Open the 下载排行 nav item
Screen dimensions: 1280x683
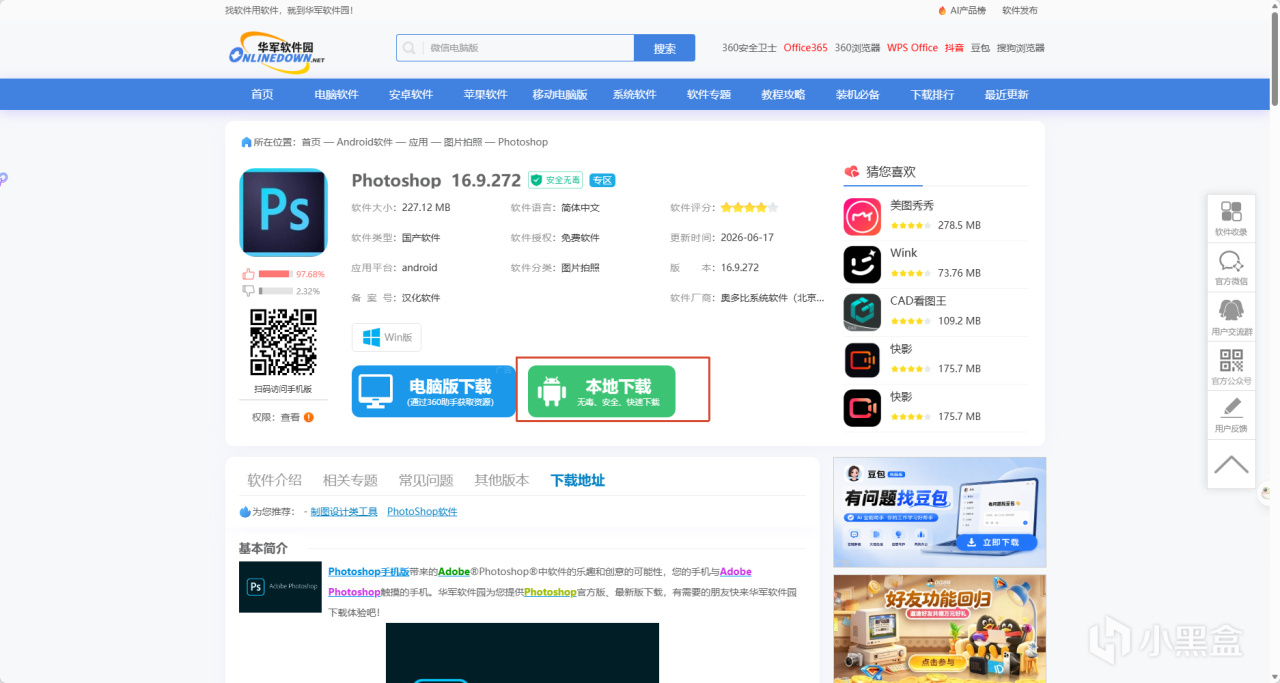pos(932,94)
